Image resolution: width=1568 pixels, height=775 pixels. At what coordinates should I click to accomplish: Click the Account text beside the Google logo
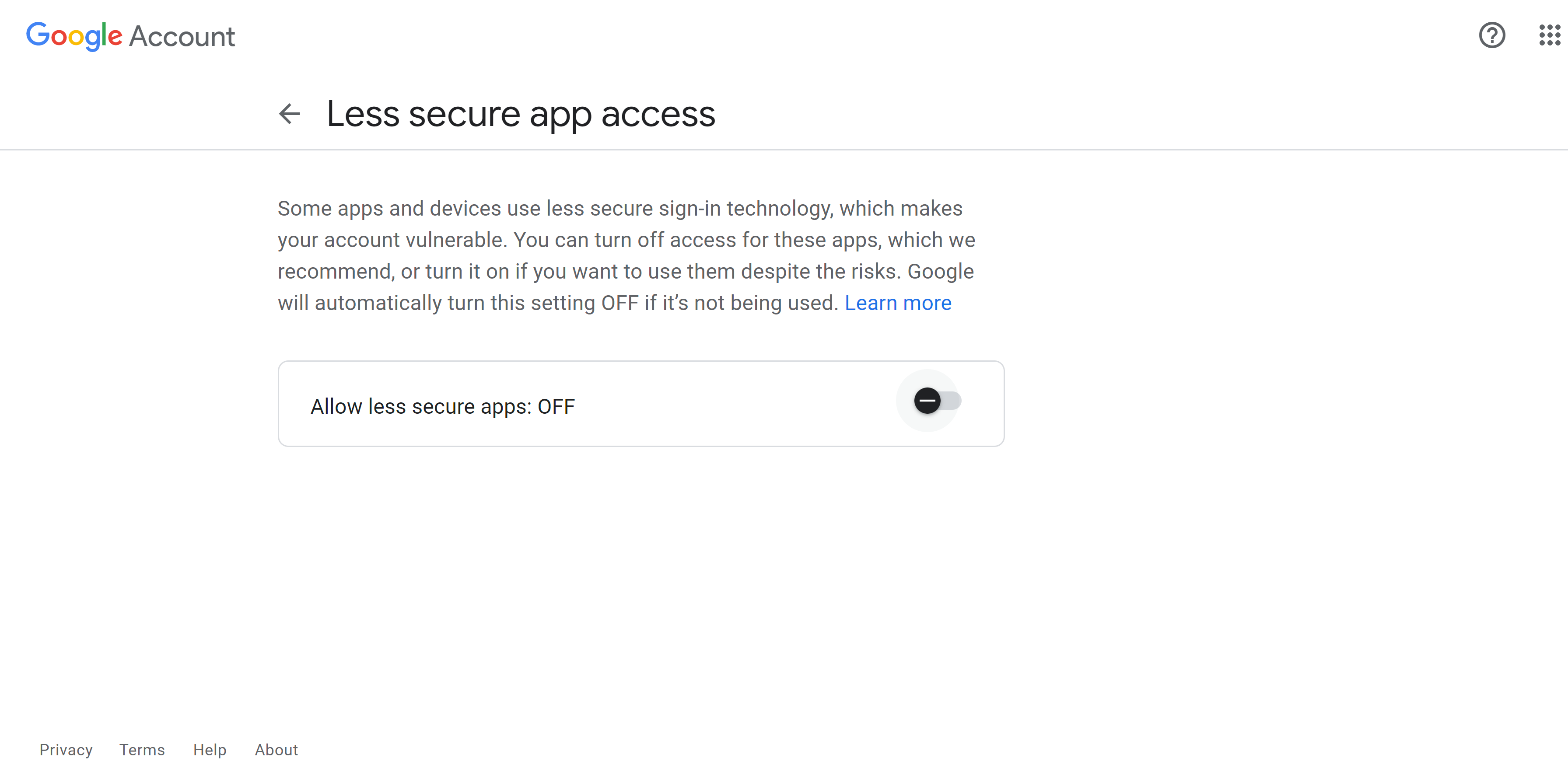(182, 36)
